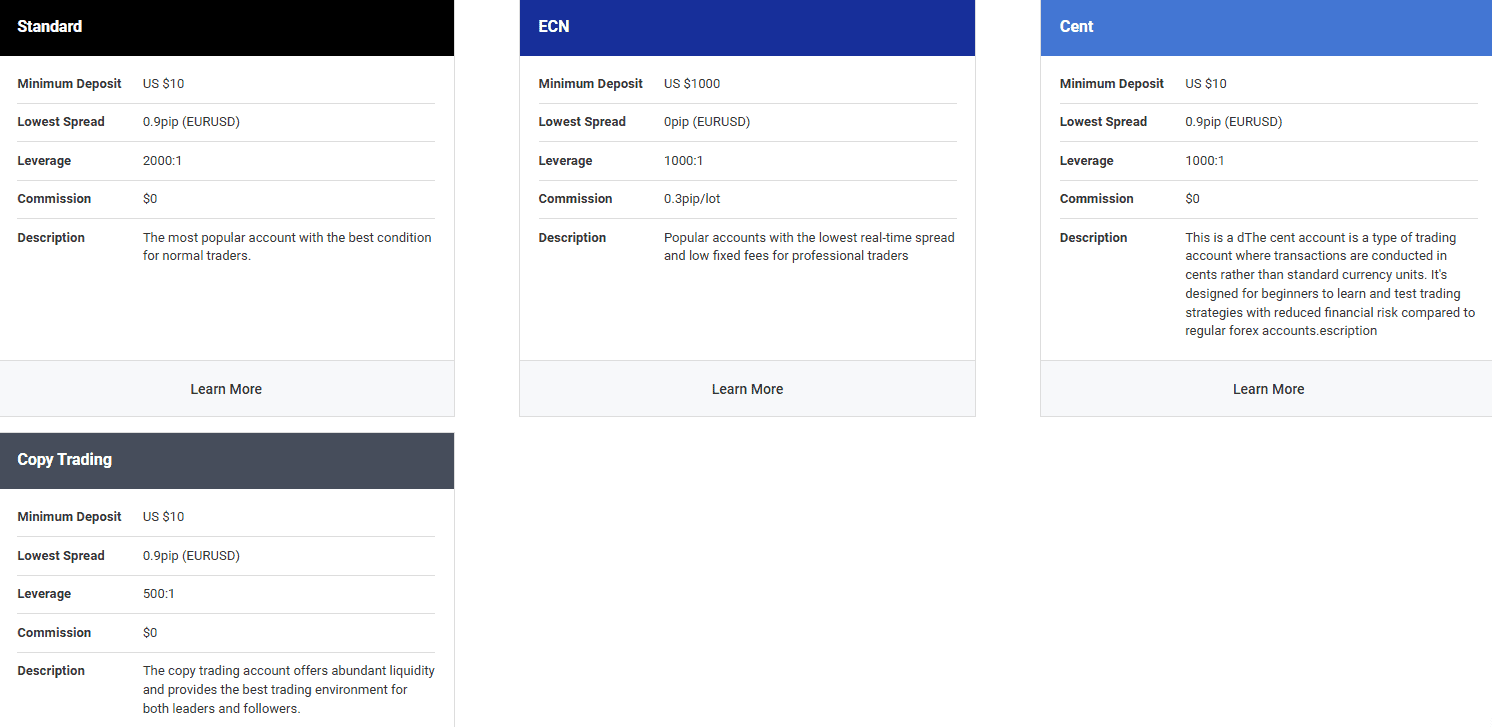The width and height of the screenshot is (1492, 727).
Task: Select the Cent account header
Action: point(1076,26)
